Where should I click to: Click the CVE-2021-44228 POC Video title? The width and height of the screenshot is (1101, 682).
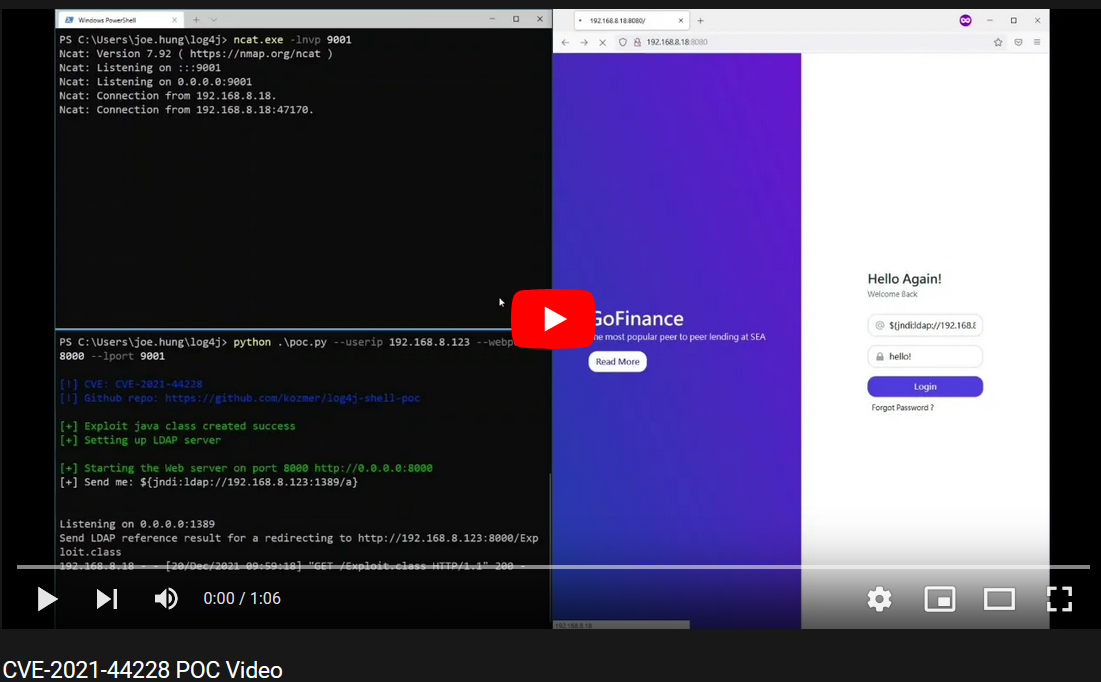[x=143, y=670]
